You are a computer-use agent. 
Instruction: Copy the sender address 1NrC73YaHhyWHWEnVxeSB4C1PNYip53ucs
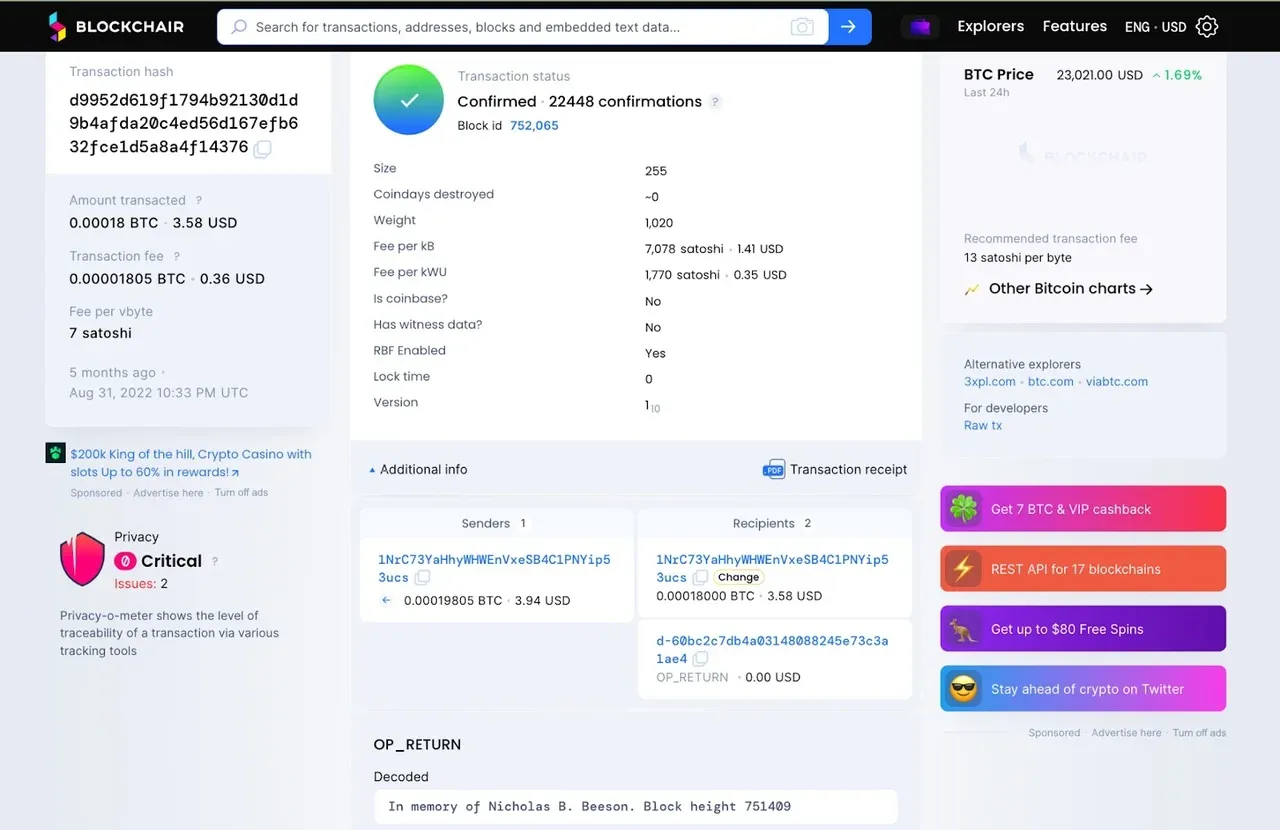click(422, 577)
